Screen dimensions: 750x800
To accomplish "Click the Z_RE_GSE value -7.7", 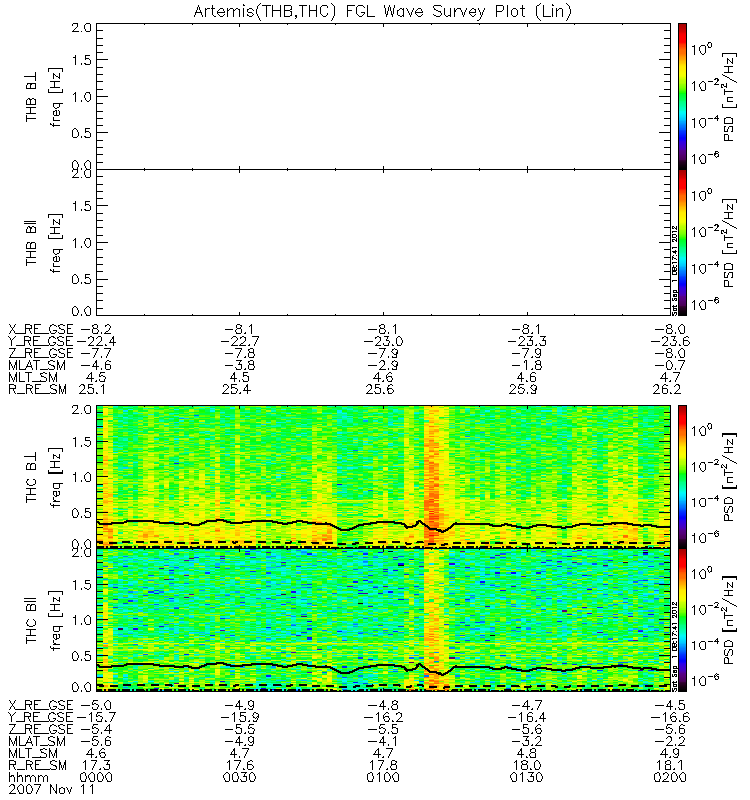I will tap(95, 354).
